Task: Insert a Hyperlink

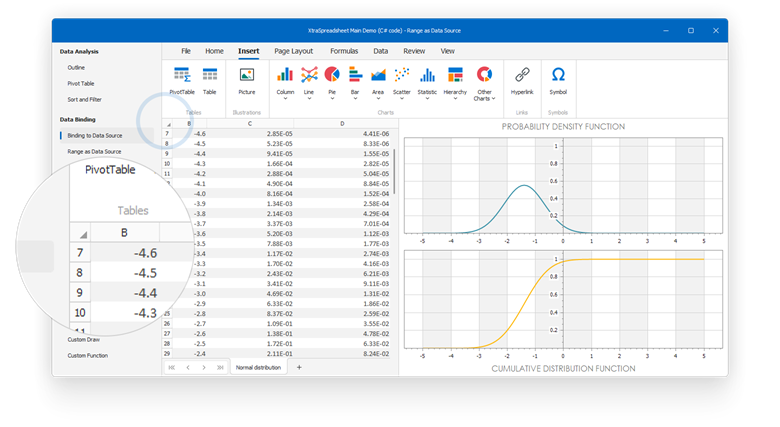Action: point(522,81)
